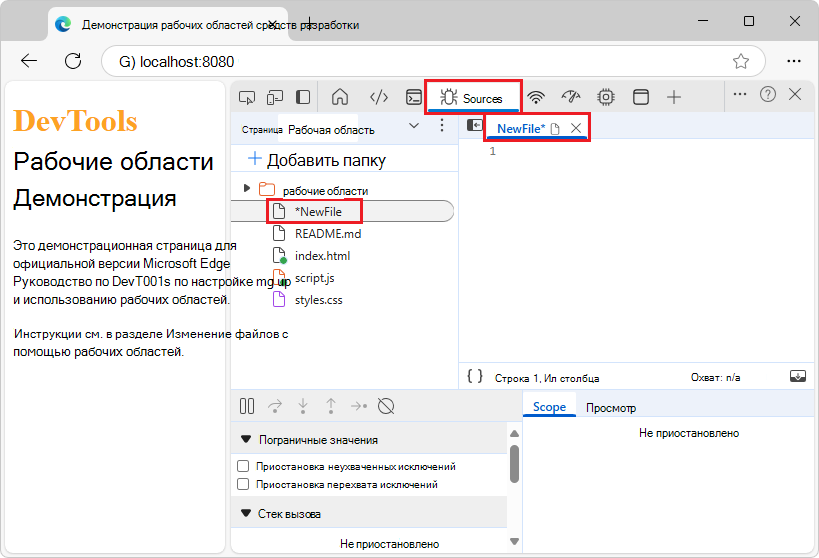The image size is (819, 558).
Task: Open the Memory tool icon
Action: pyautogui.click(x=606, y=97)
